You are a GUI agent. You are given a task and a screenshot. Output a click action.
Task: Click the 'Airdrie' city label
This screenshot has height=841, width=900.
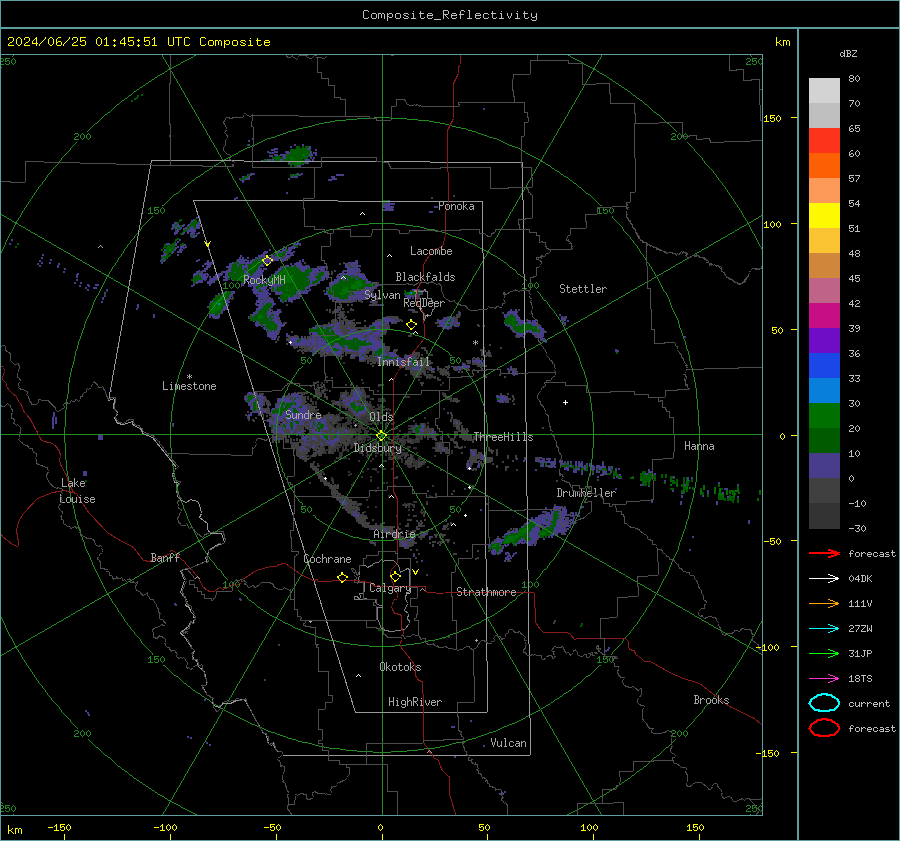(x=394, y=534)
